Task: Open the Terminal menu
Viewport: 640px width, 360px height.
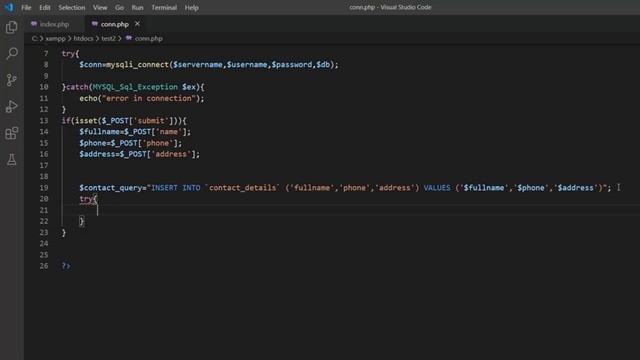Action: (x=164, y=7)
